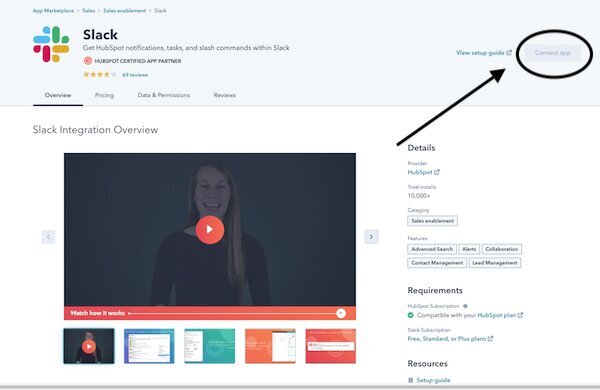The height and width of the screenshot is (390, 600).
Task: Open the Overview tab
Action: click(58, 95)
